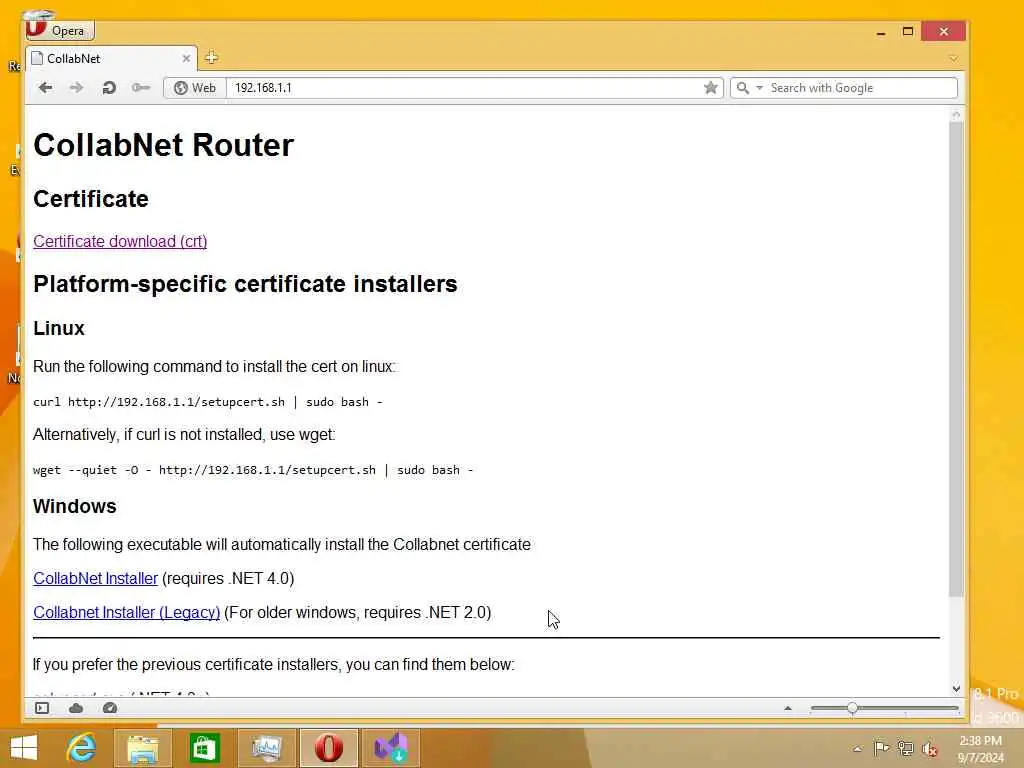Go forward to next page
1024x768 pixels.
[x=76, y=88]
